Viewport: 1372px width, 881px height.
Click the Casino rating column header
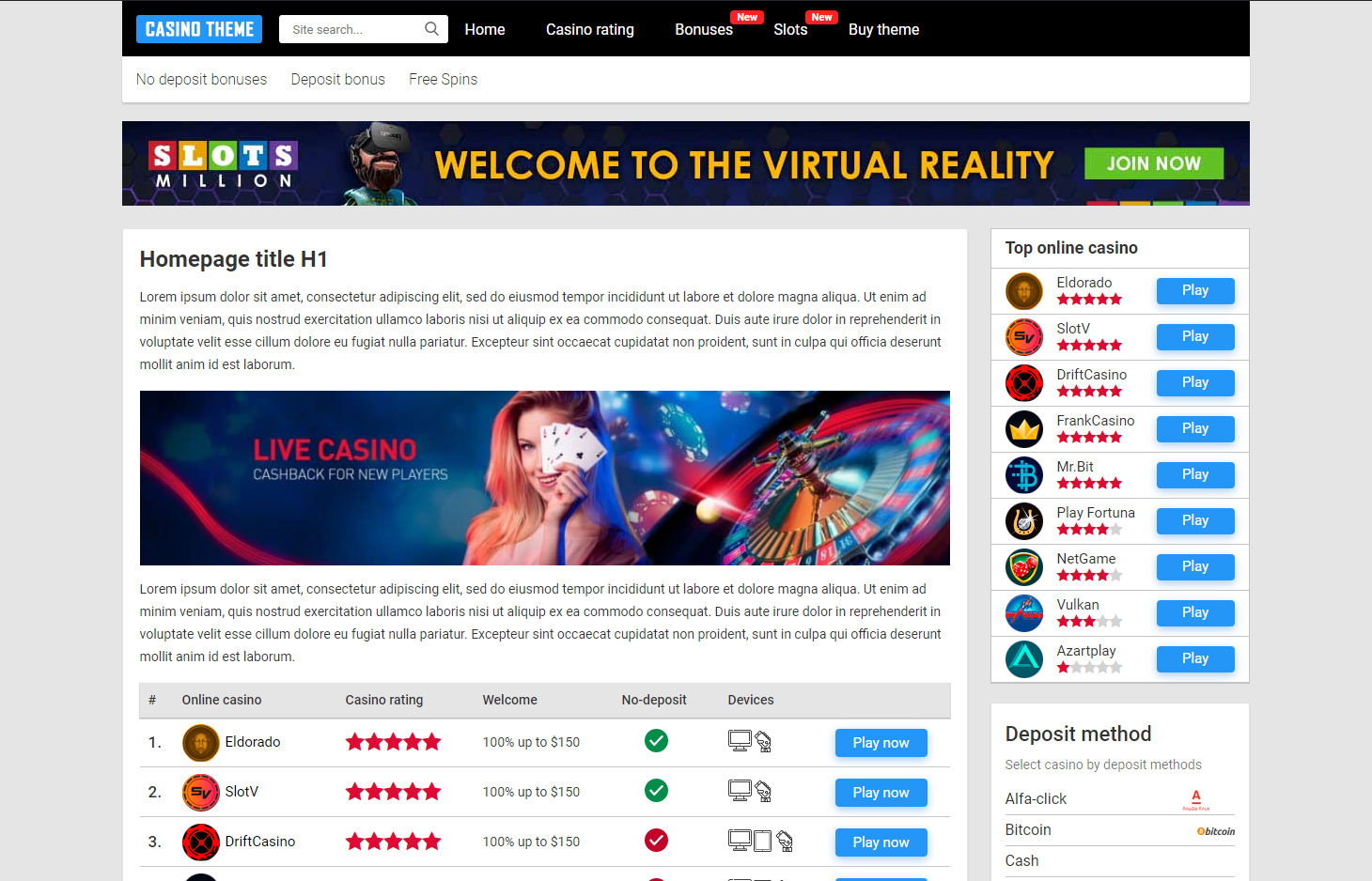click(384, 700)
